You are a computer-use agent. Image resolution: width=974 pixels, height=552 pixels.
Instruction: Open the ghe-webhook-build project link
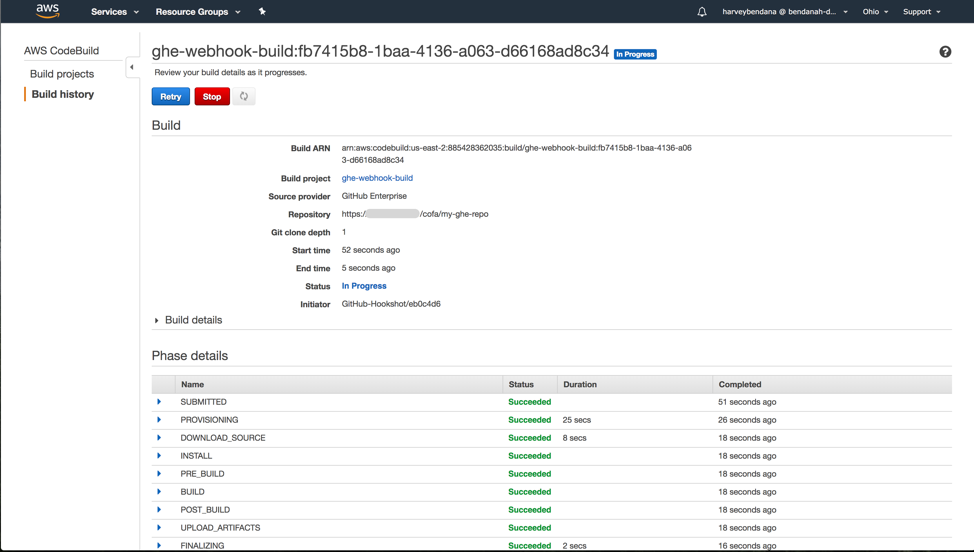pyautogui.click(x=377, y=178)
